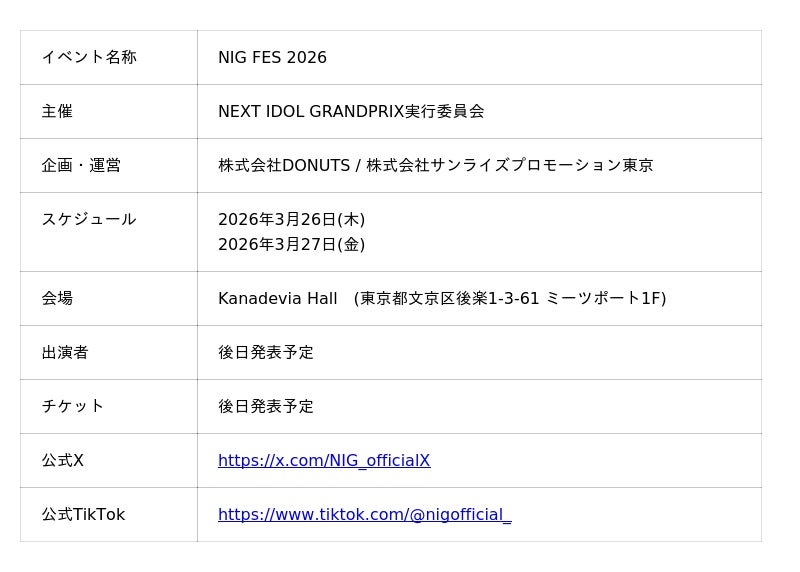The width and height of the screenshot is (800, 572).
Task: Open the official X account link
Action: click(324, 461)
